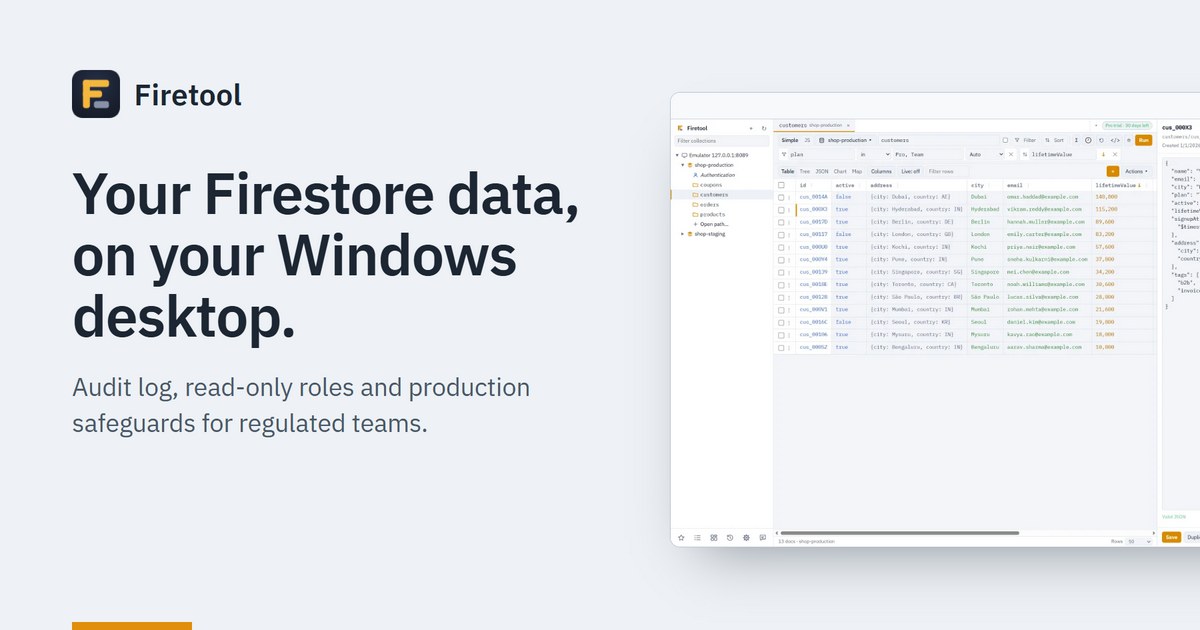The height and width of the screenshot is (630, 1200).
Task: Switch to Simple query mode
Action: pyautogui.click(x=789, y=140)
